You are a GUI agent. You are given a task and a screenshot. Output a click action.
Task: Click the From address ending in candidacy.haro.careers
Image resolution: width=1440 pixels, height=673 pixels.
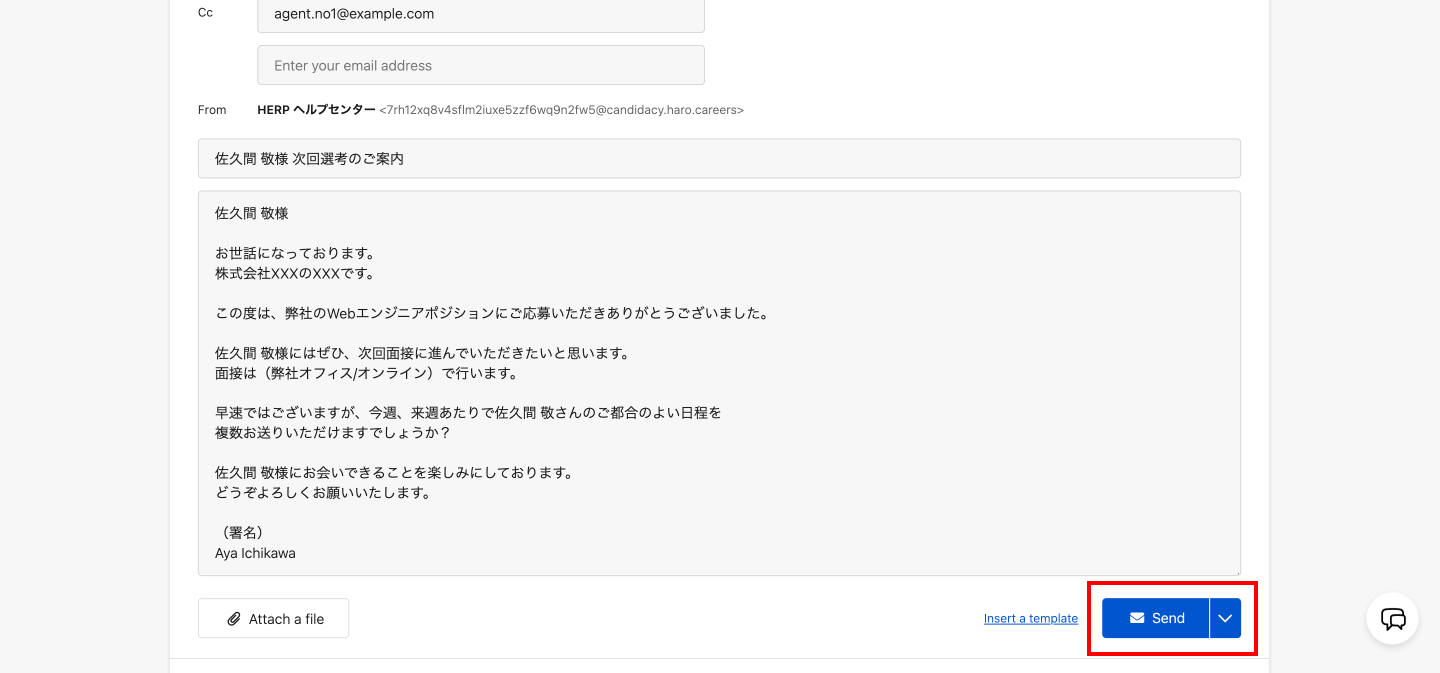pos(561,110)
